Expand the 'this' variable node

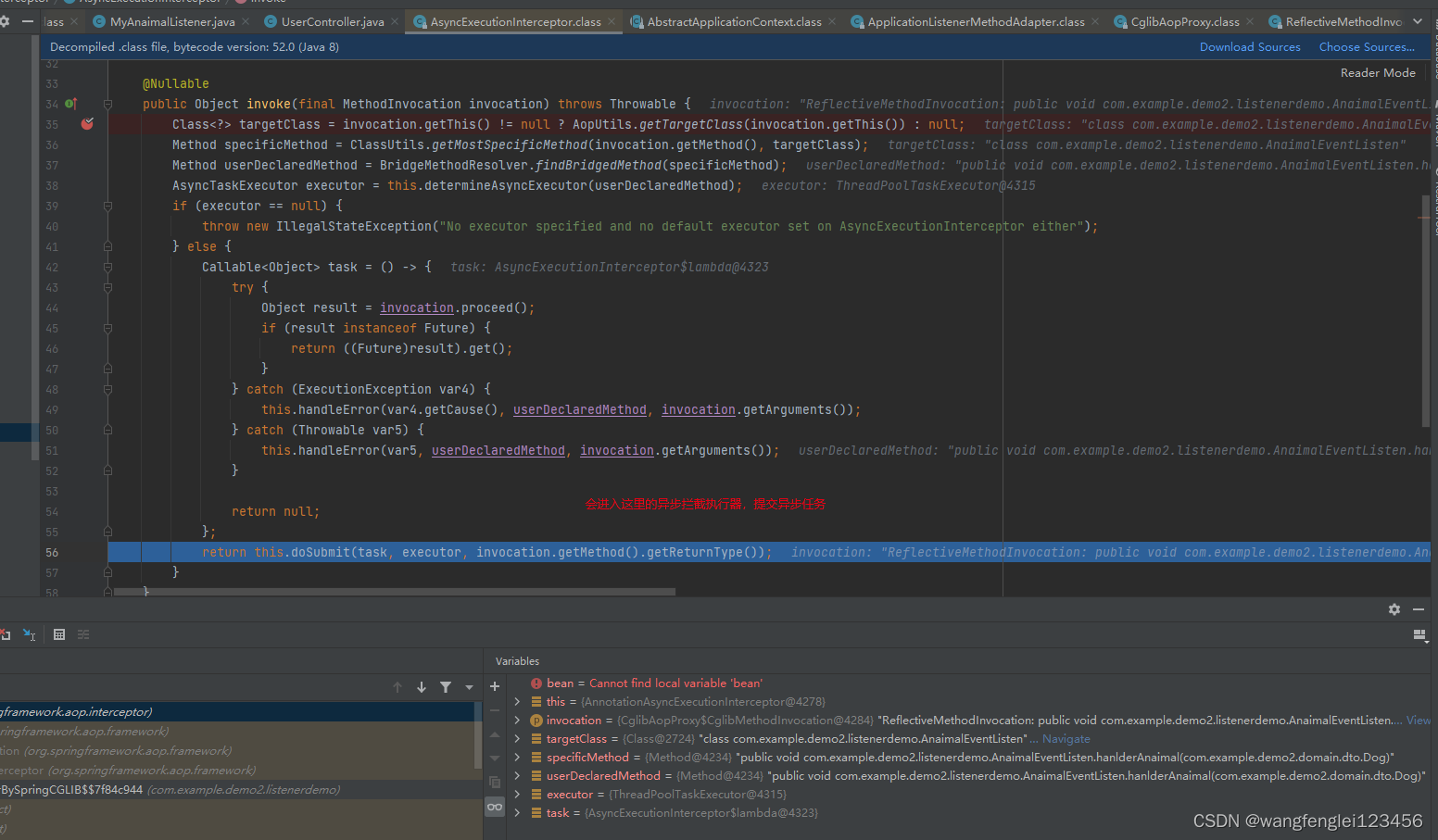coord(517,702)
